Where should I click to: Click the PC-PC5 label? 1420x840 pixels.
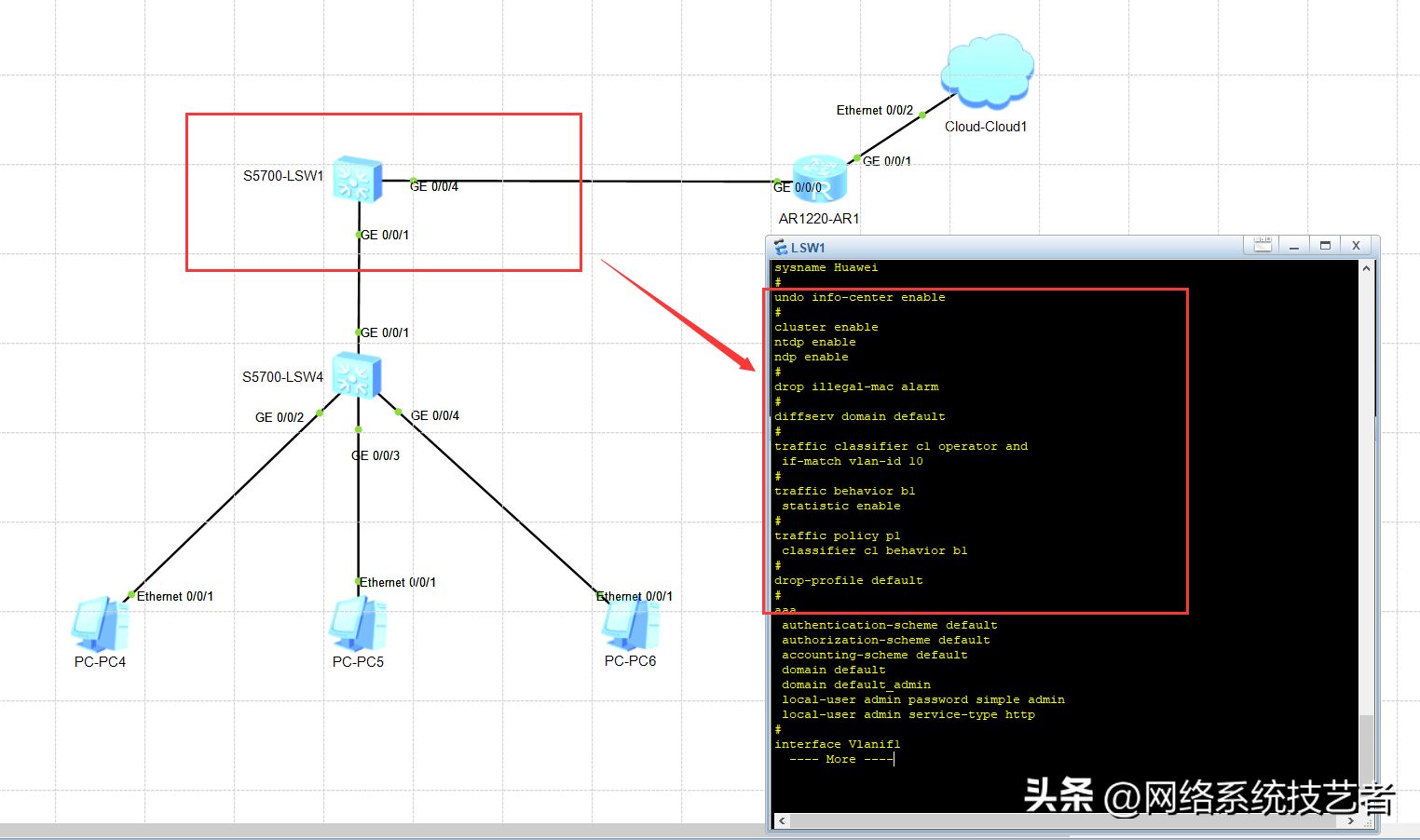point(358,662)
